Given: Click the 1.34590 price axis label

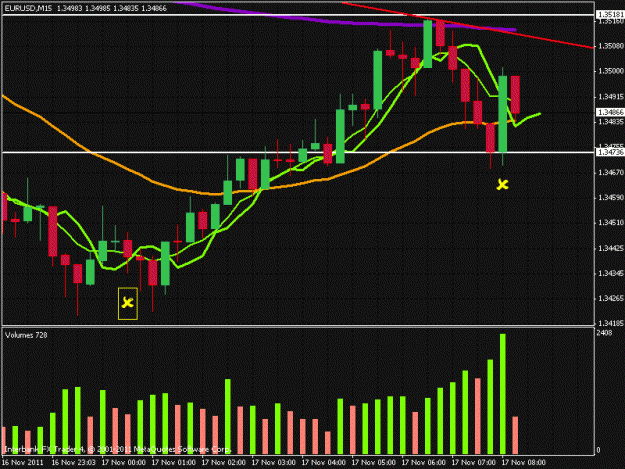Looking at the screenshot, I should pyautogui.click(x=611, y=198).
